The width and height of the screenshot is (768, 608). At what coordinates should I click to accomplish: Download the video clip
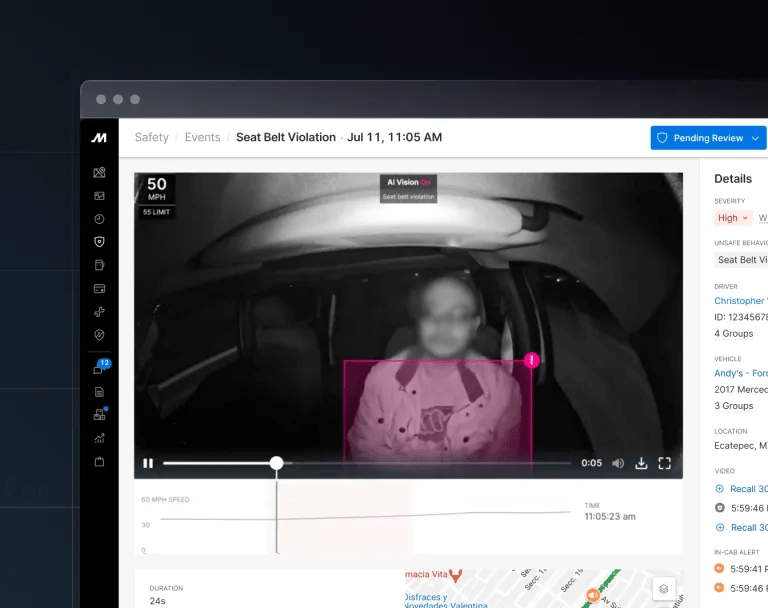641,463
